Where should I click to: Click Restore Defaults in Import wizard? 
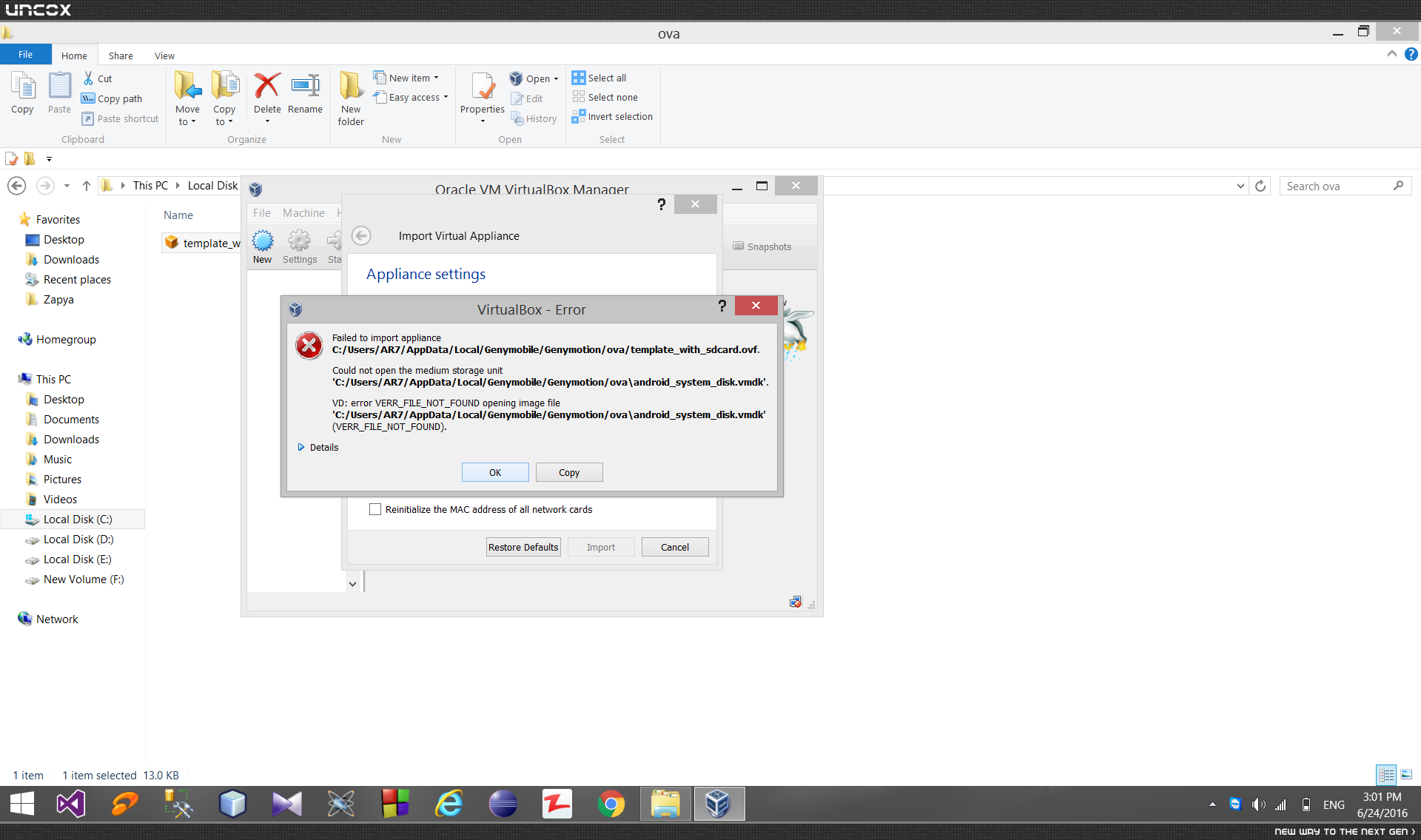click(523, 547)
